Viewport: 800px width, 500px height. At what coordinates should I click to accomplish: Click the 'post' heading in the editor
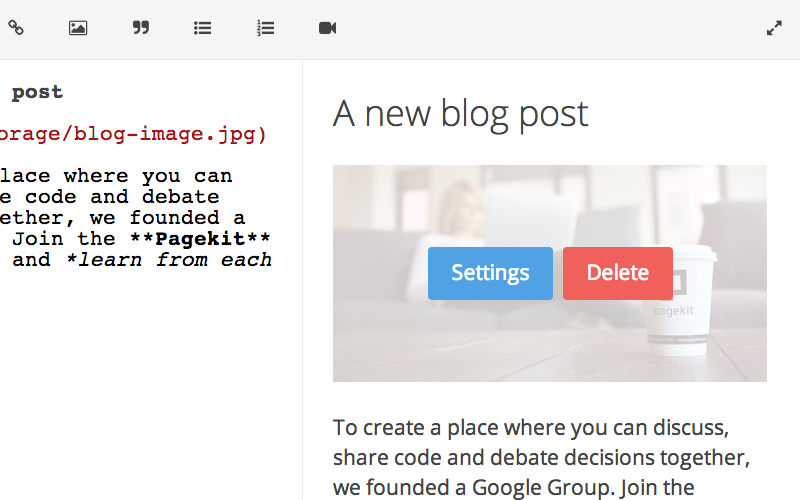pos(37,92)
